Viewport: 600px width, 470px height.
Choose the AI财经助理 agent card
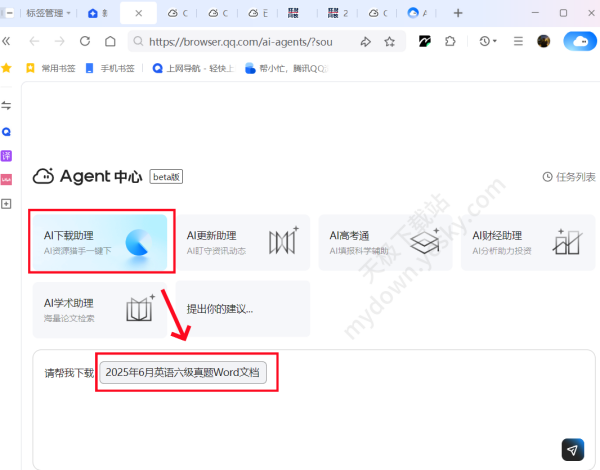pyautogui.click(x=527, y=241)
